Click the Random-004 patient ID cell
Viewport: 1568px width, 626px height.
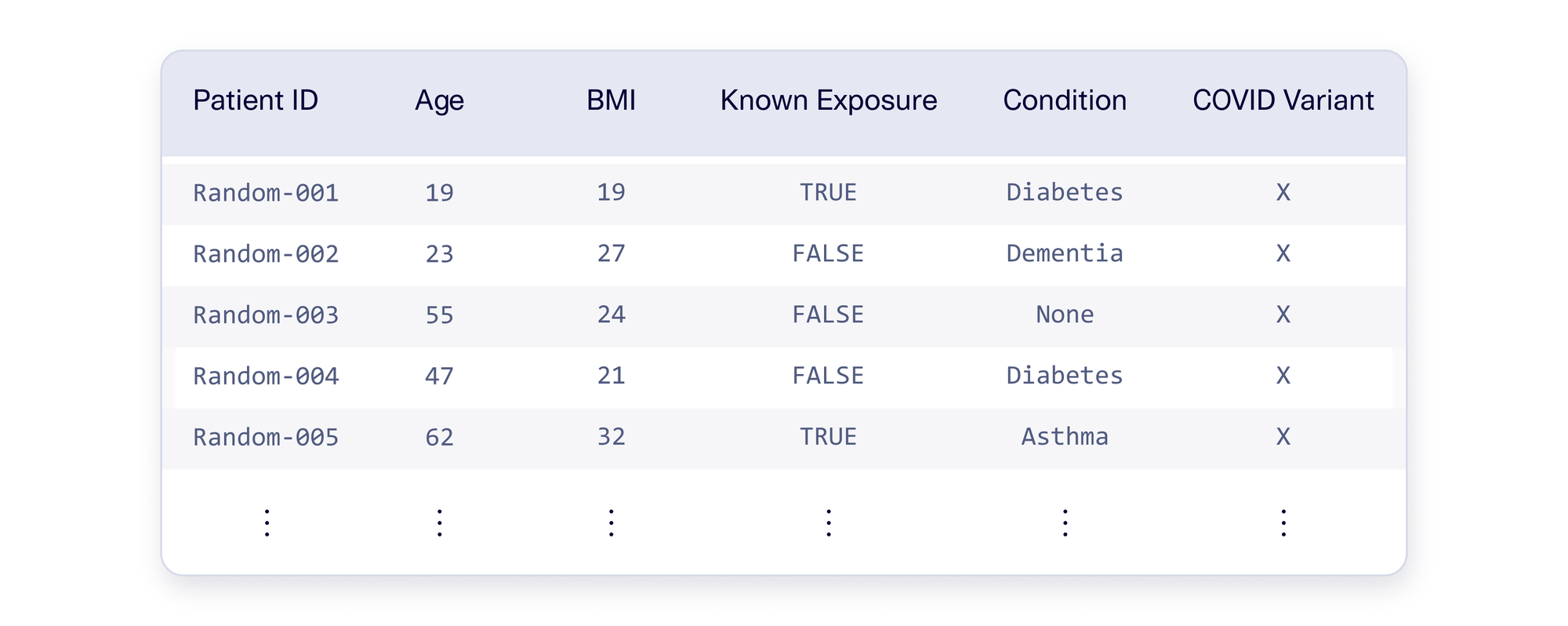point(266,377)
